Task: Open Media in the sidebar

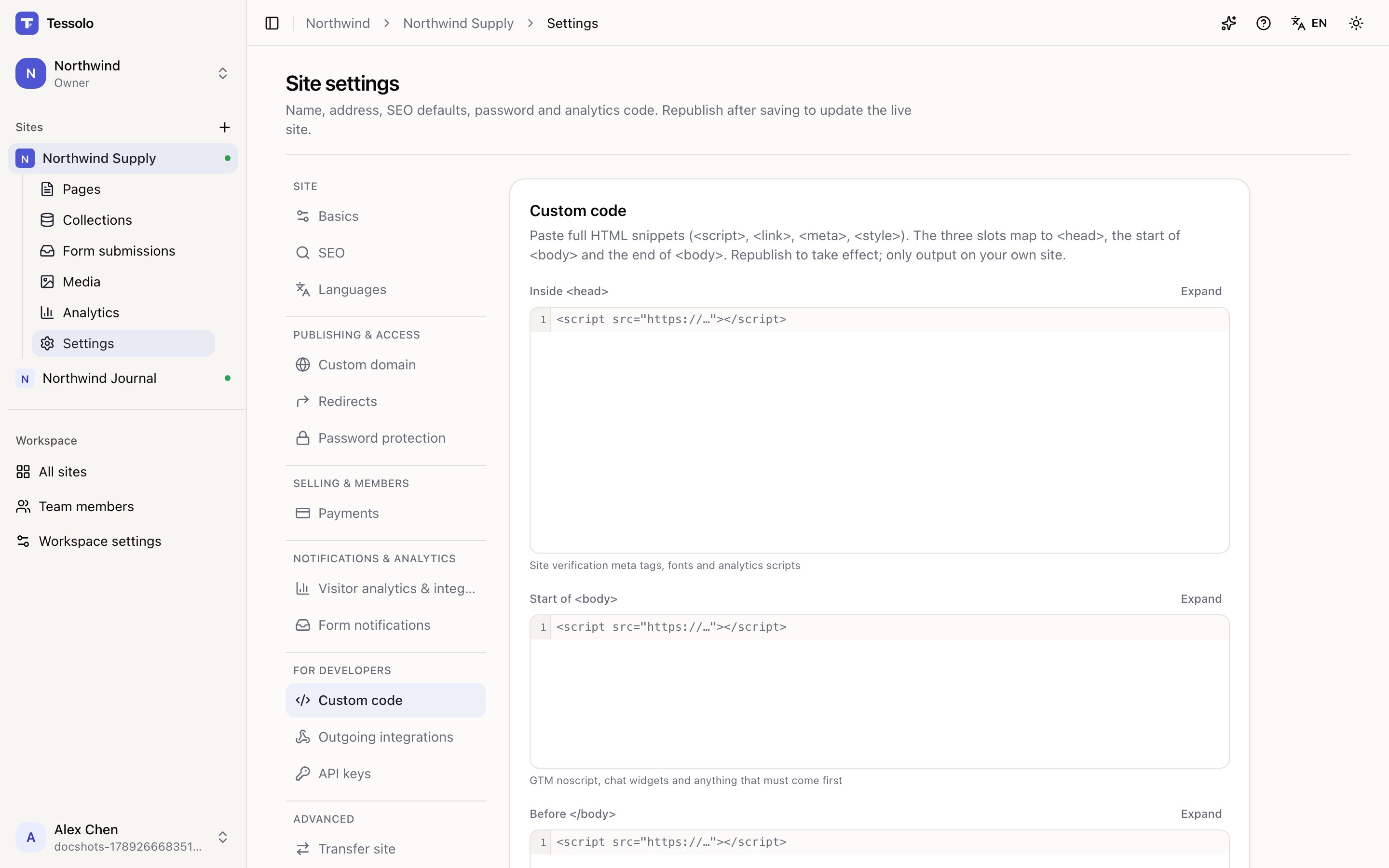Action: tap(123, 282)
